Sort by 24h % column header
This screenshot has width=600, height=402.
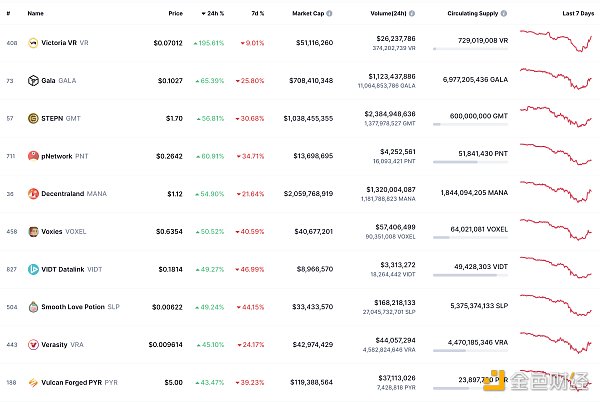[212, 14]
